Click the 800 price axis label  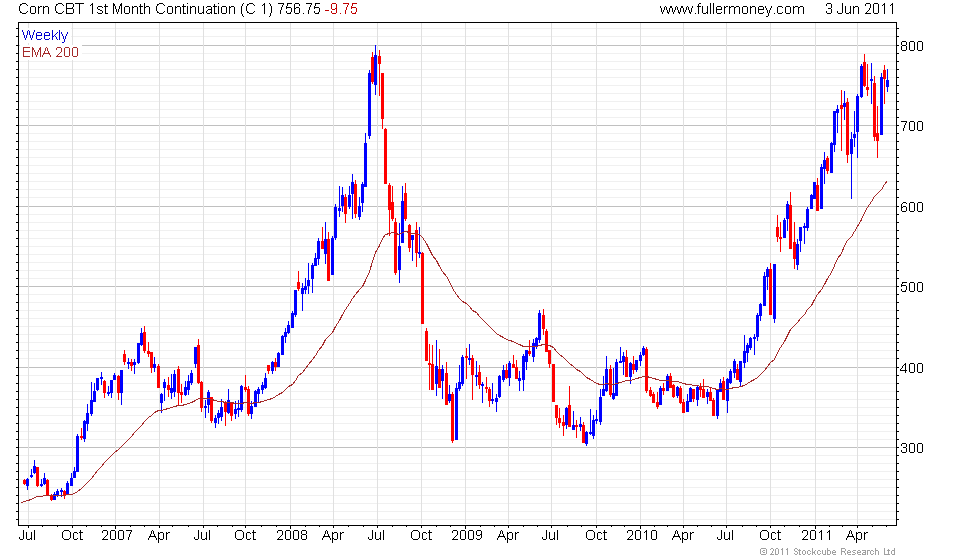[x=911, y=46]
